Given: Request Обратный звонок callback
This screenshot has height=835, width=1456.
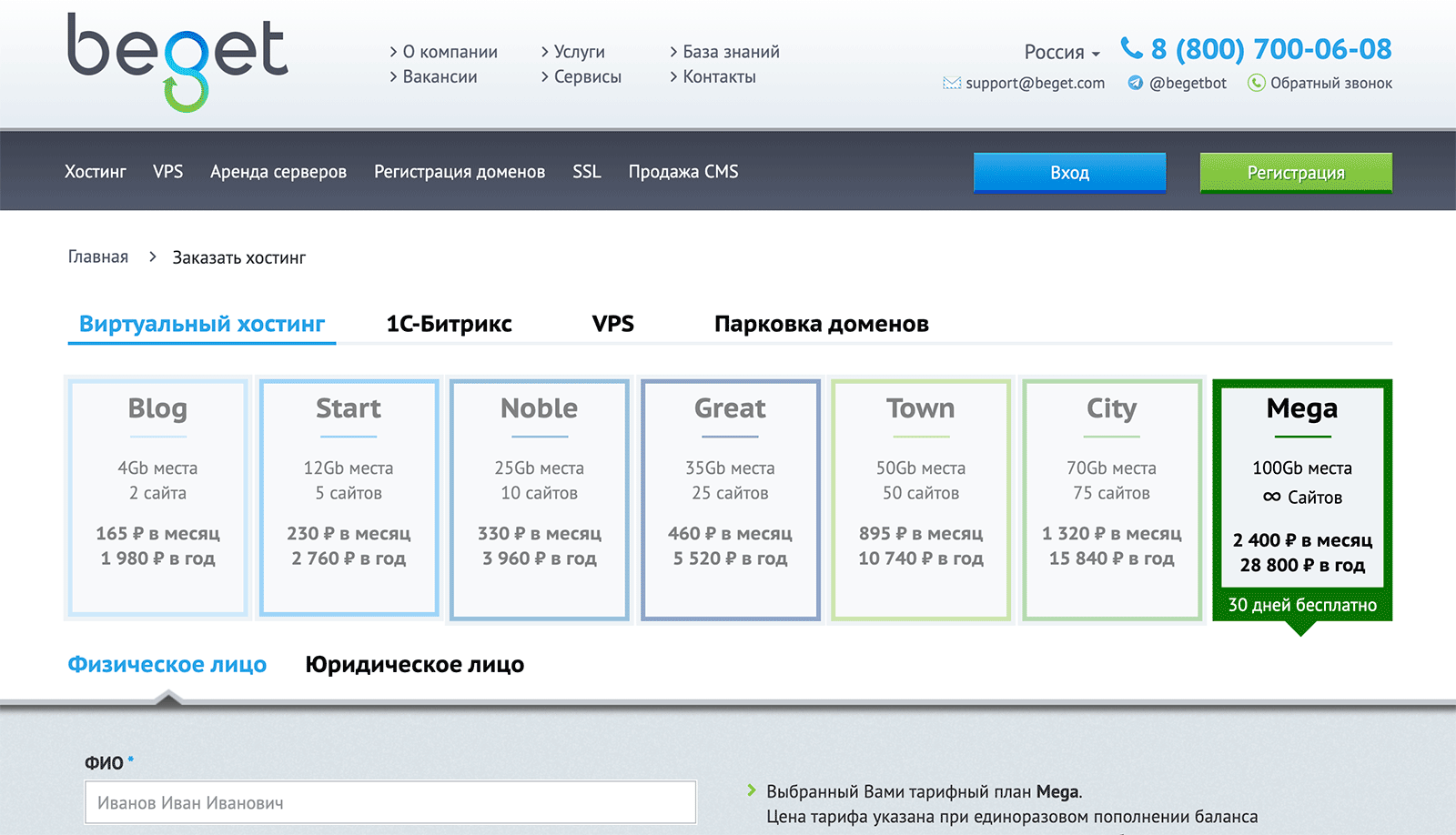Looking at the screenshot, I should click(1331, 83).
